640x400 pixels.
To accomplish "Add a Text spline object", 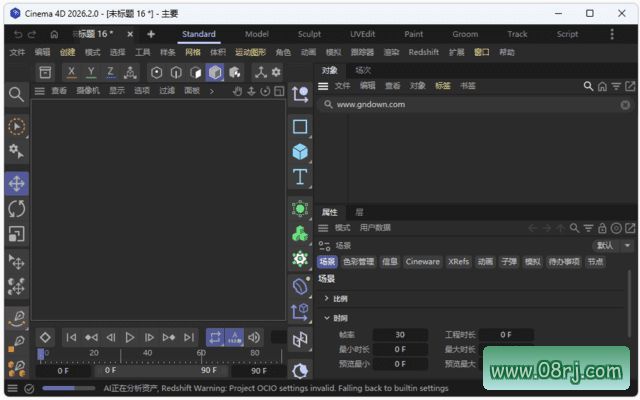I will (x=300, y=177).
